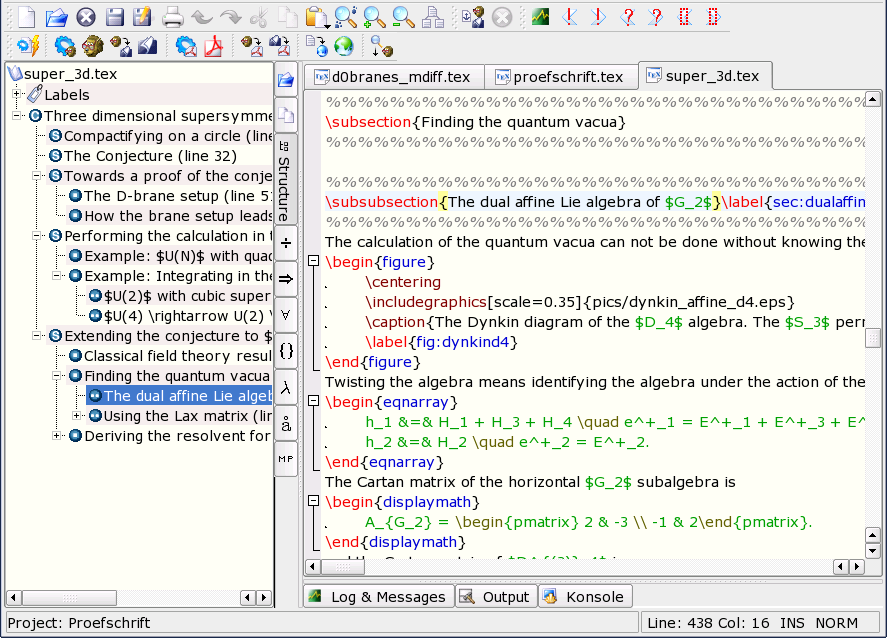
Task: Click the green globe web view icon
Action: [x=343, y=46]
